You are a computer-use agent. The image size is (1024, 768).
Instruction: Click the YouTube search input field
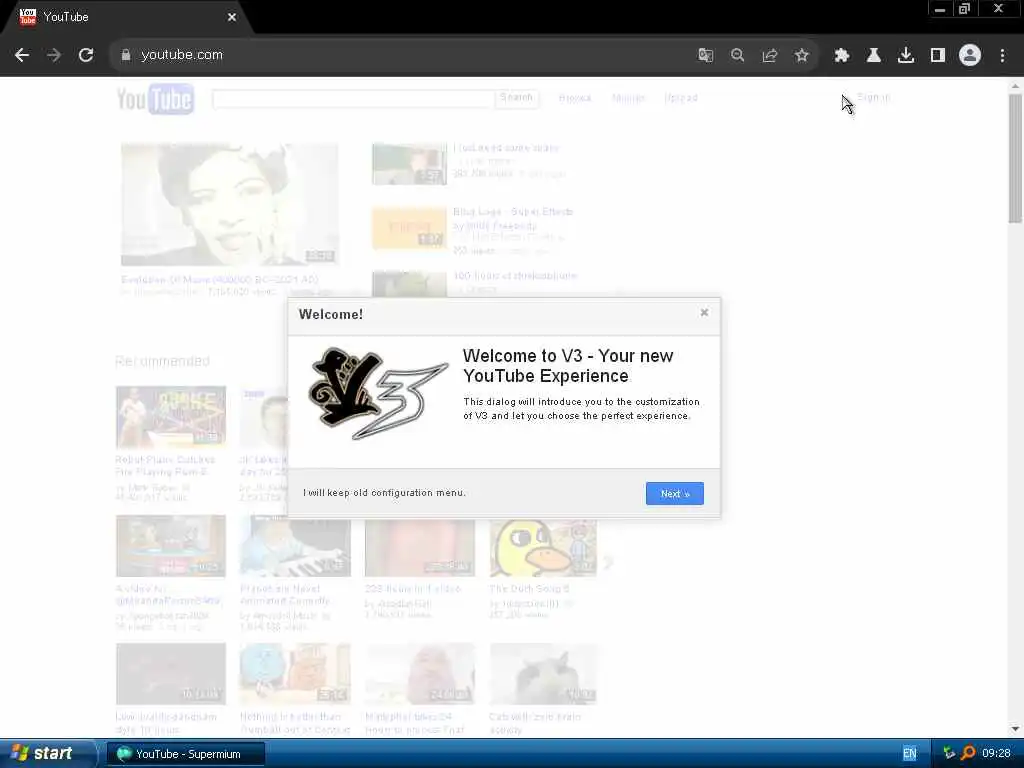click(353, 99)
